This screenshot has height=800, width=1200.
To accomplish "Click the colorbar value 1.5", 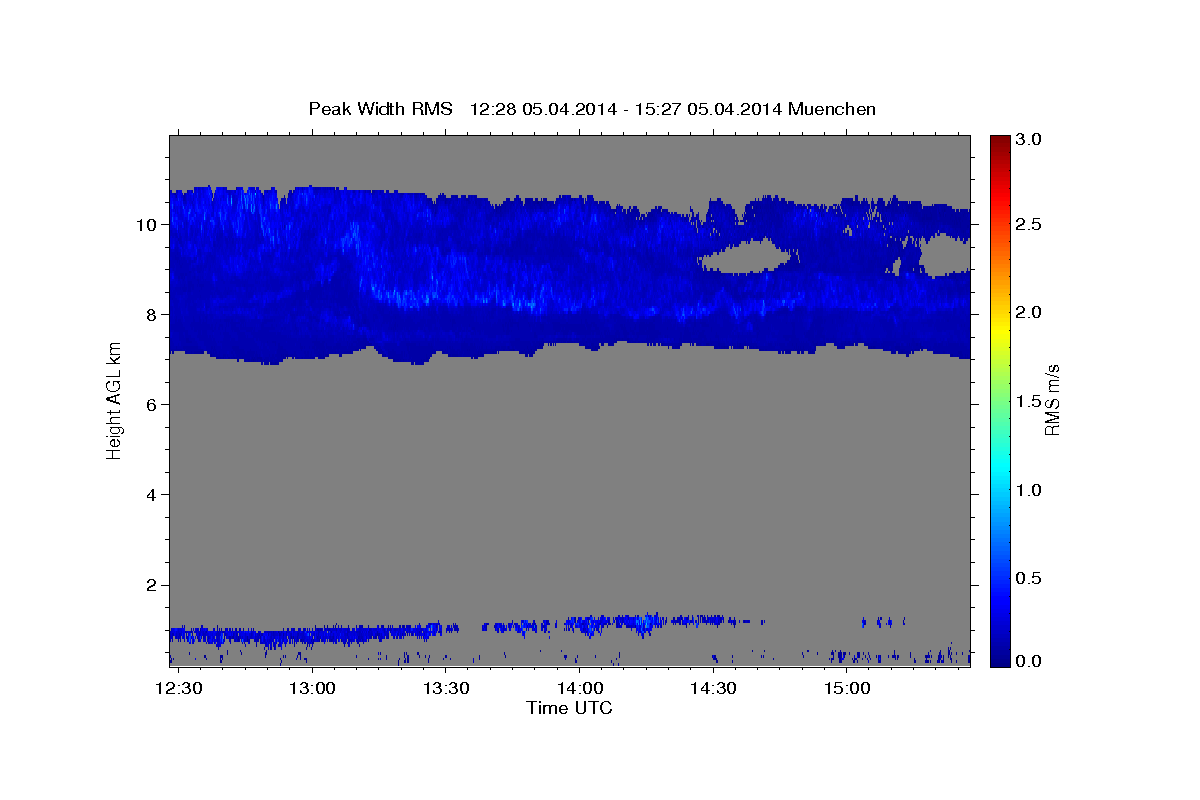I will click(x=1031, y=401).
